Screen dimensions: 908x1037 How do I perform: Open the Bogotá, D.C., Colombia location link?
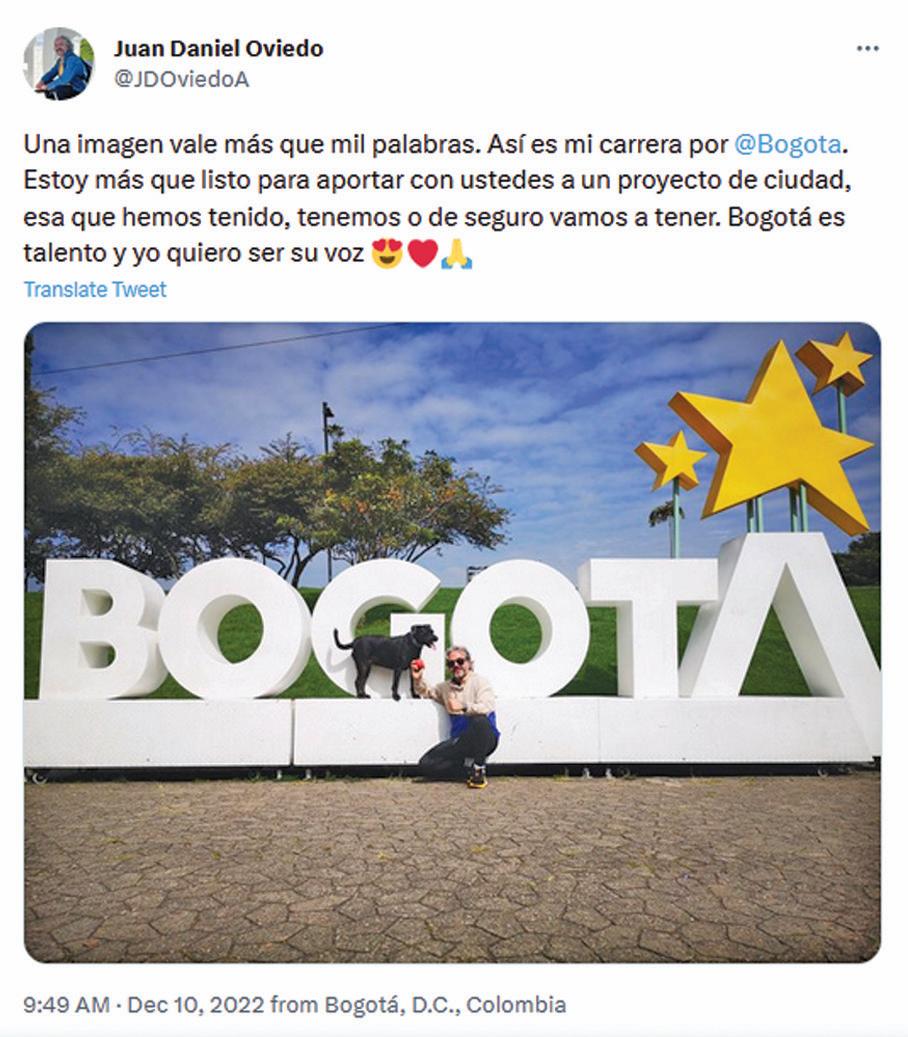(444, 1005)
